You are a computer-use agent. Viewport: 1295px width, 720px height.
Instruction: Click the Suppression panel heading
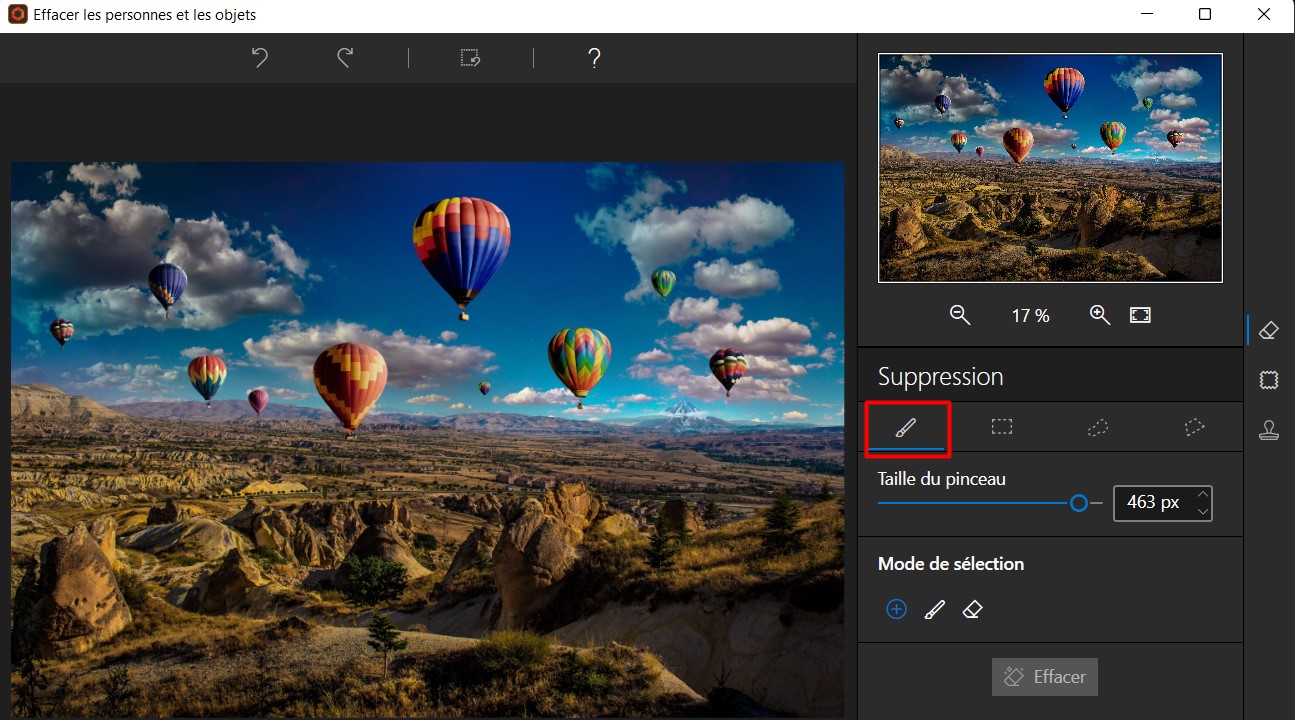click(940, 377)
